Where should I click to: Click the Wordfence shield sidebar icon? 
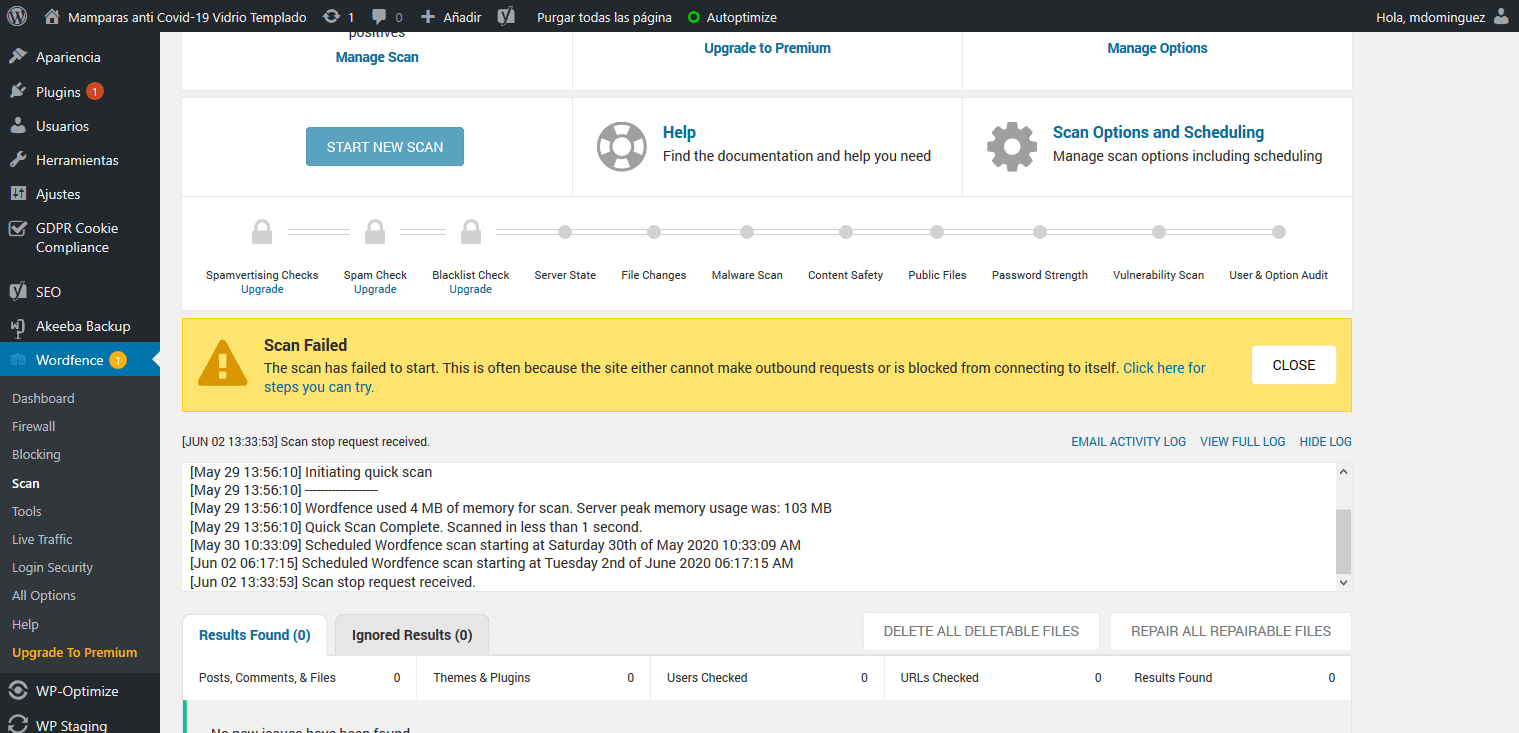click(18, 360)
